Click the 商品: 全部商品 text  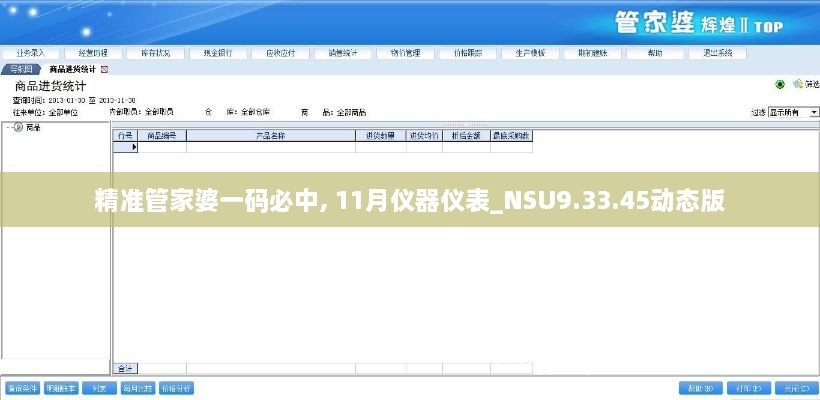coord(334,112)
